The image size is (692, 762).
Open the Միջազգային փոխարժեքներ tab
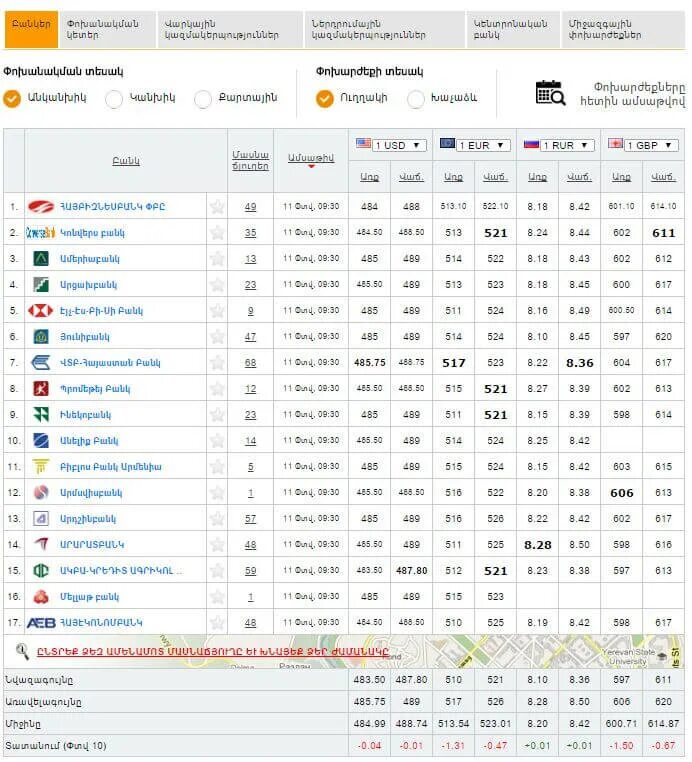coord(623,29)
